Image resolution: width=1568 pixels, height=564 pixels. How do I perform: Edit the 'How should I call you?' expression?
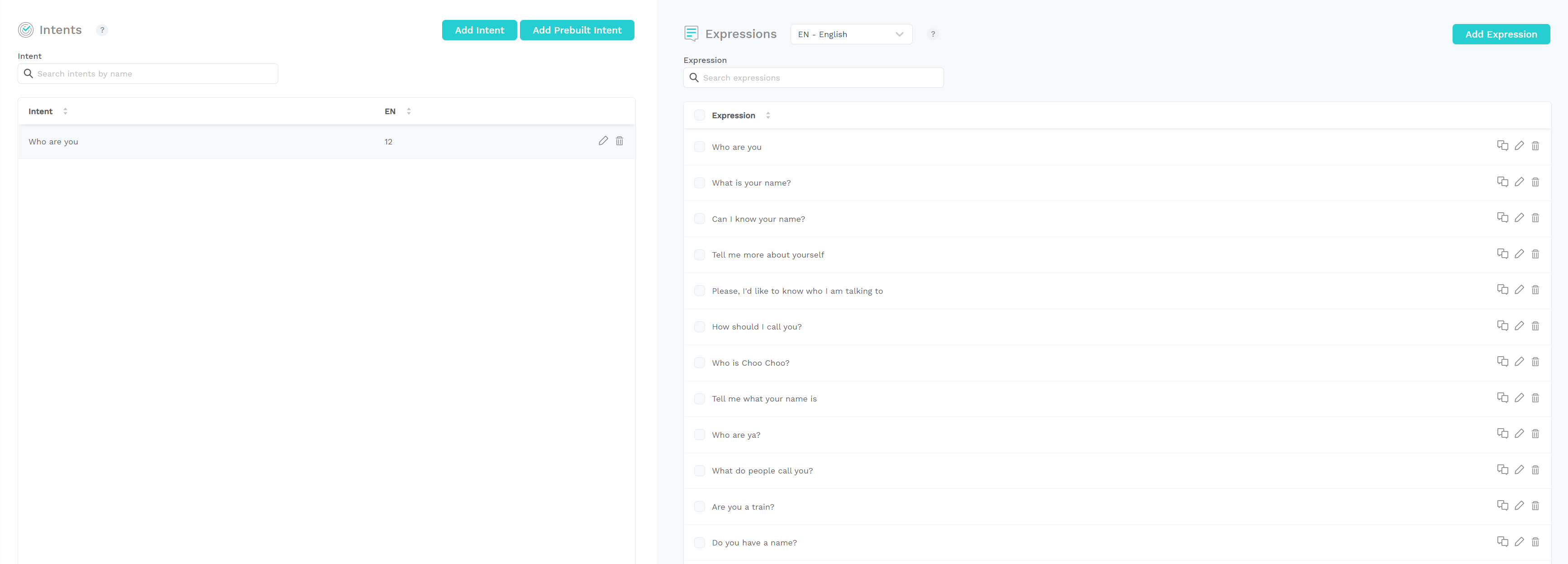tap(1519, 325)
